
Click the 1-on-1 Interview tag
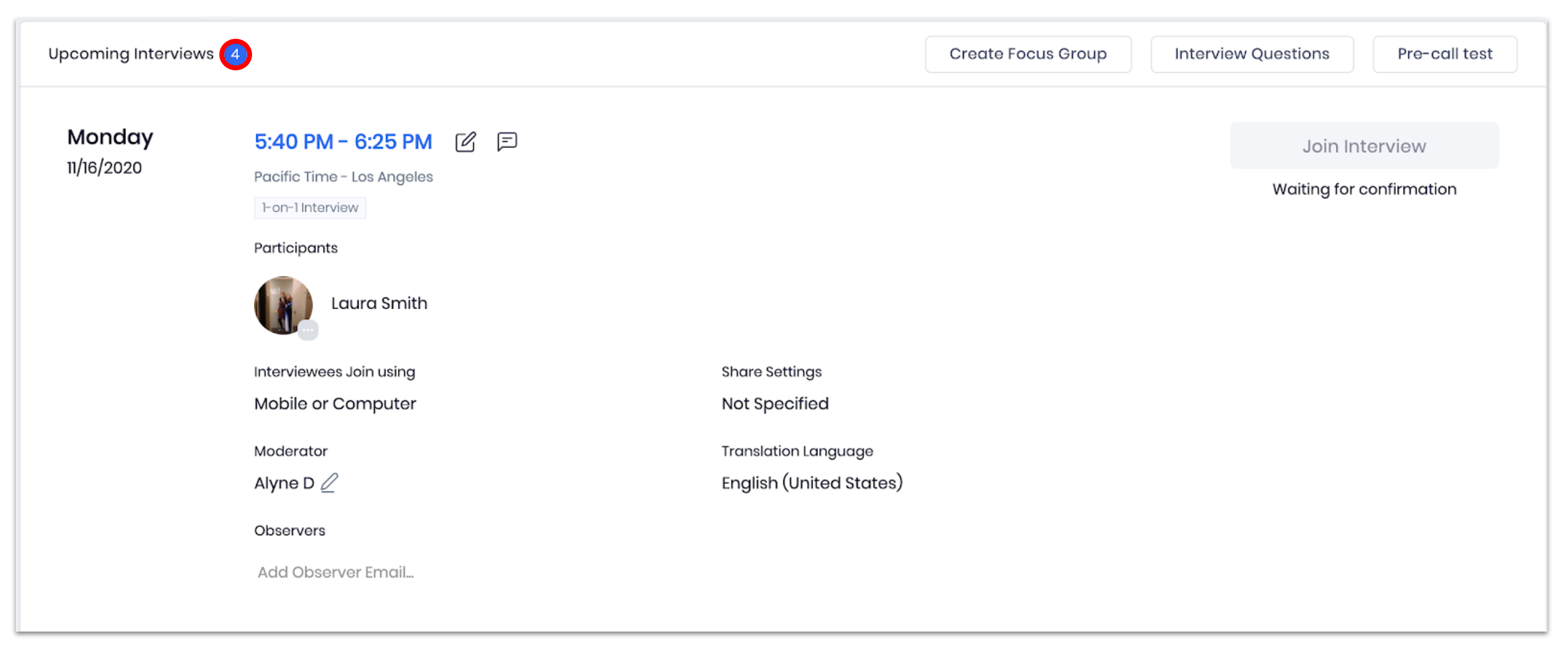tap(310, 208)
